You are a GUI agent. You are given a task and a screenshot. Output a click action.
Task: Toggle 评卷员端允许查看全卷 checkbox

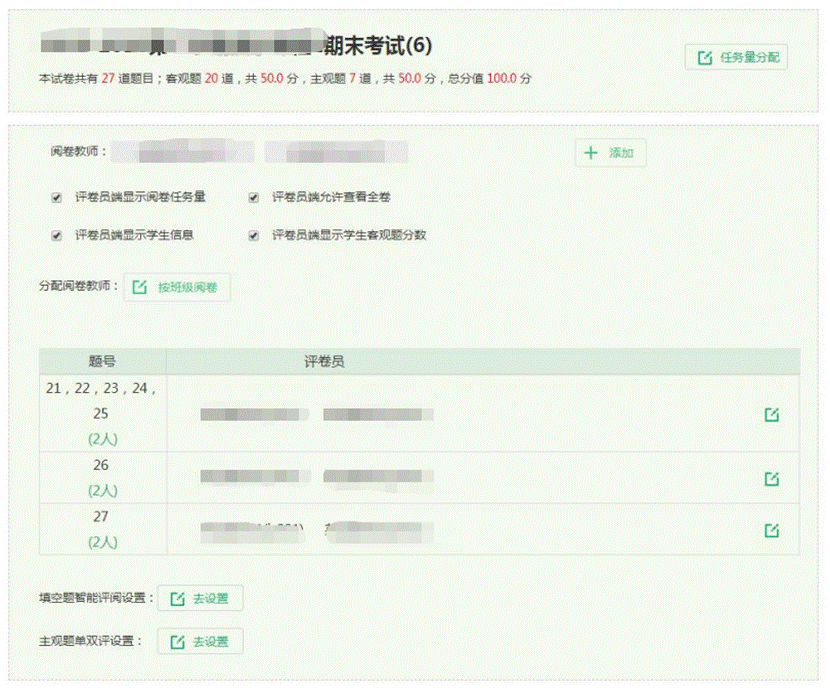[x=254, y=197]
